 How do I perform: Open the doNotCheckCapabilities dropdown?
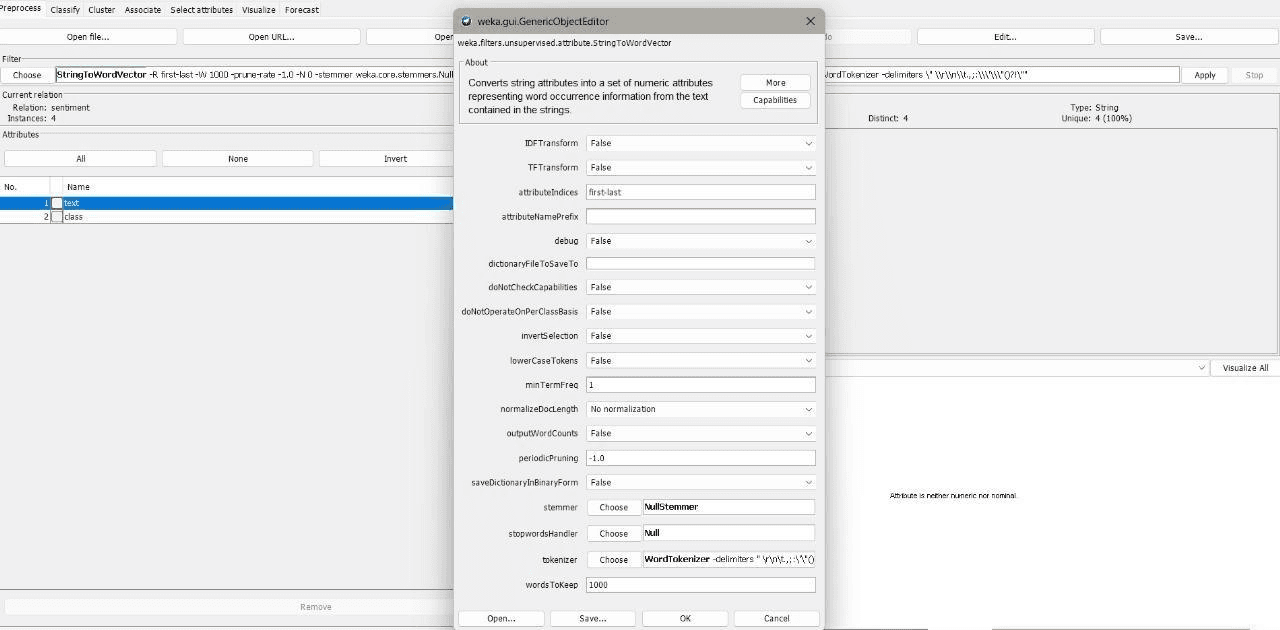point(701,287)
